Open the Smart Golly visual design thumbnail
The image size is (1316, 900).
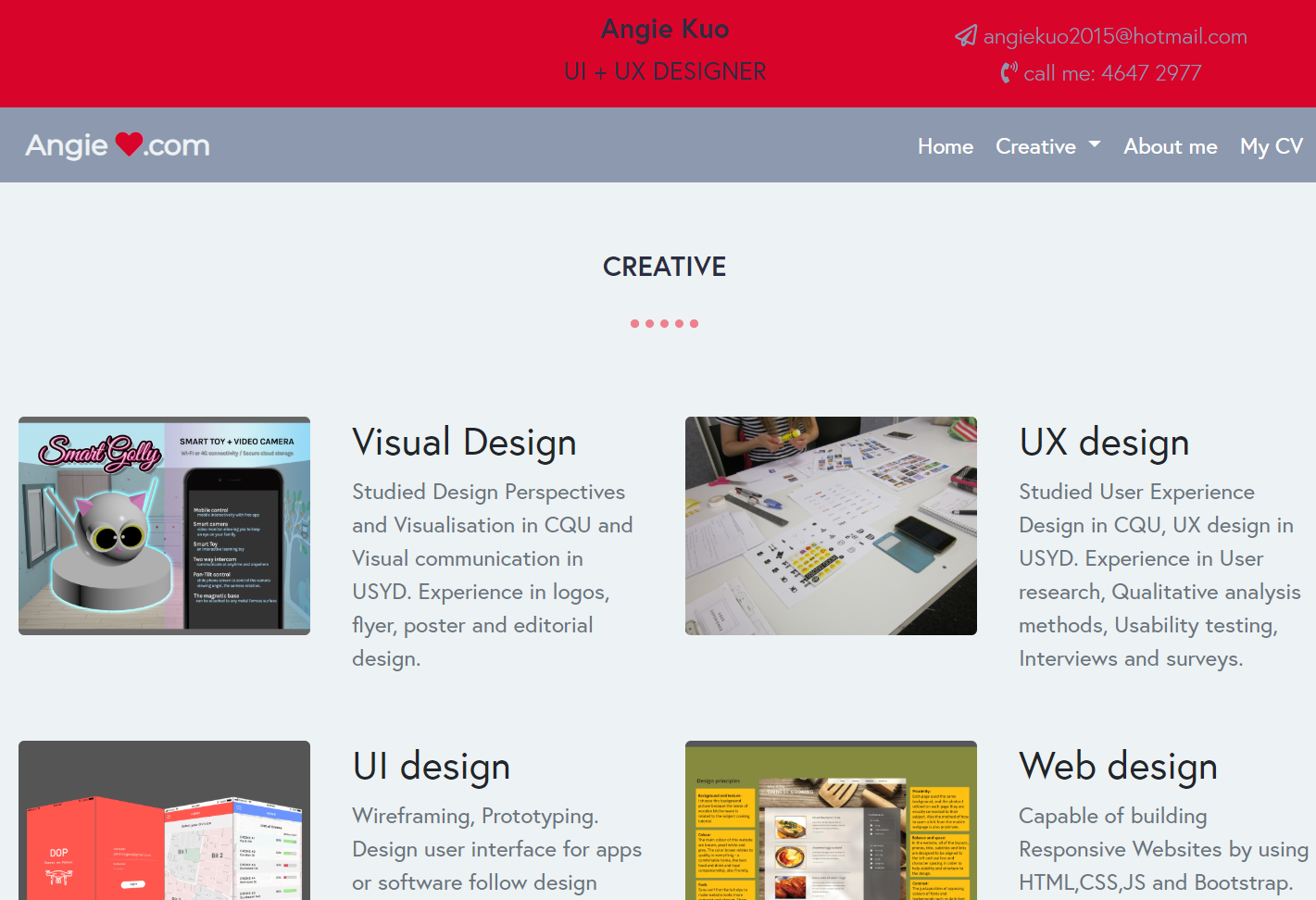[x=164, y=525]
